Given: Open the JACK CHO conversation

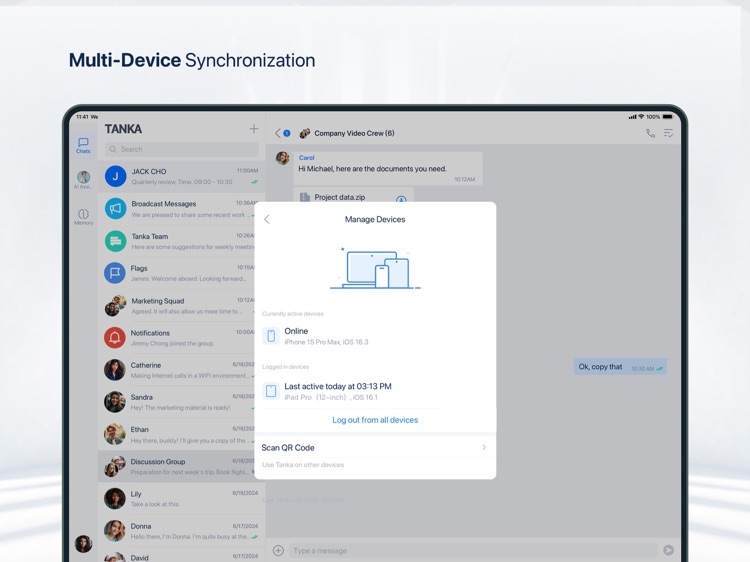Looking at the screenshot, I should [182, 176].
